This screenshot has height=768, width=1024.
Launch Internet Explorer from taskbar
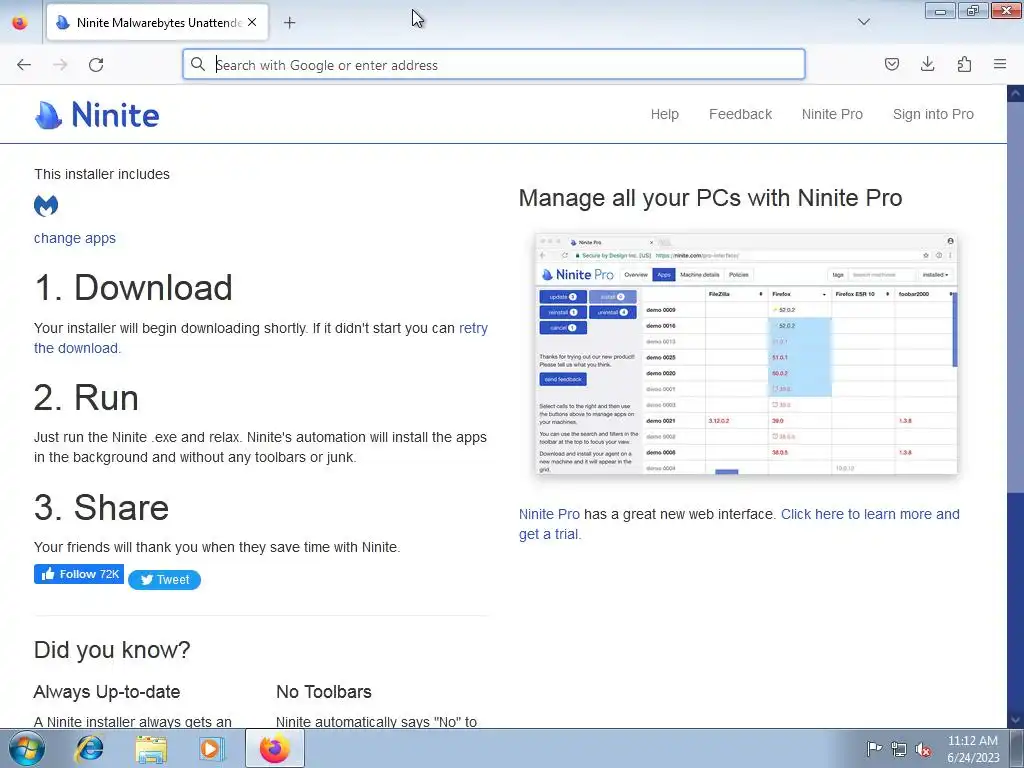pos(89,748)
